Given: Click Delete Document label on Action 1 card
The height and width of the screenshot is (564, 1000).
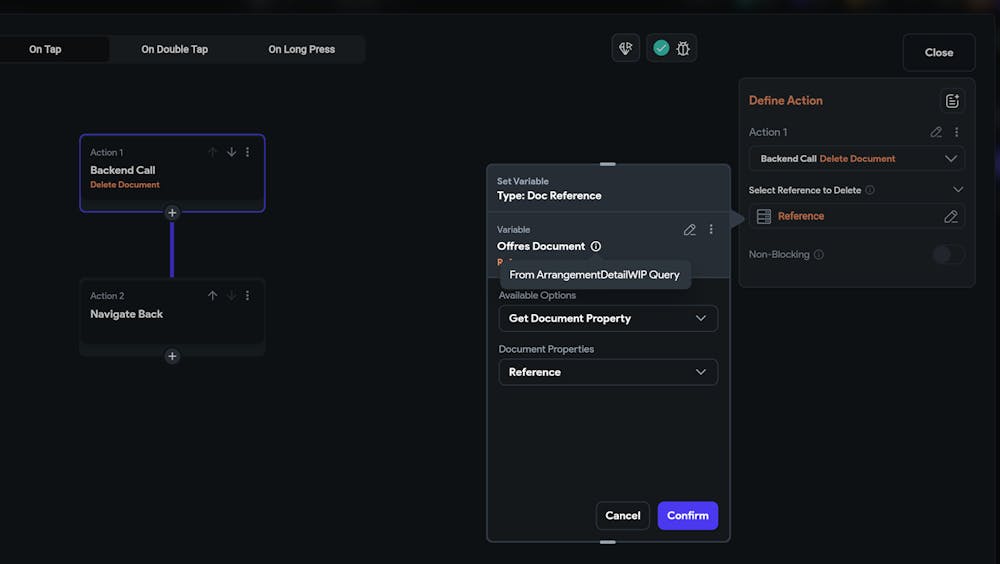Looking at the screenshot, I should click(125, 184).
